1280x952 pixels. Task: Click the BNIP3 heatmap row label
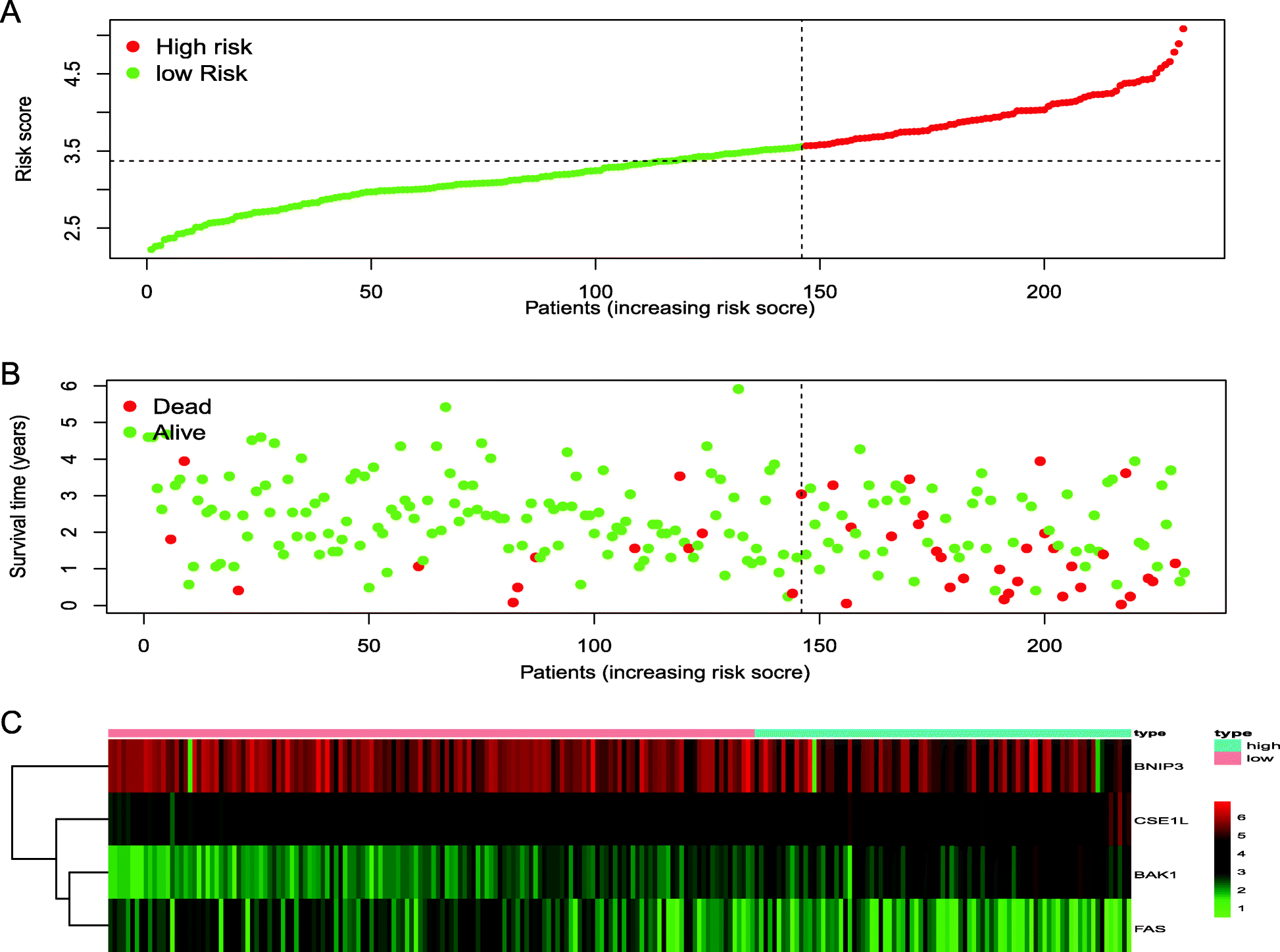click(x=1159, y=766)
